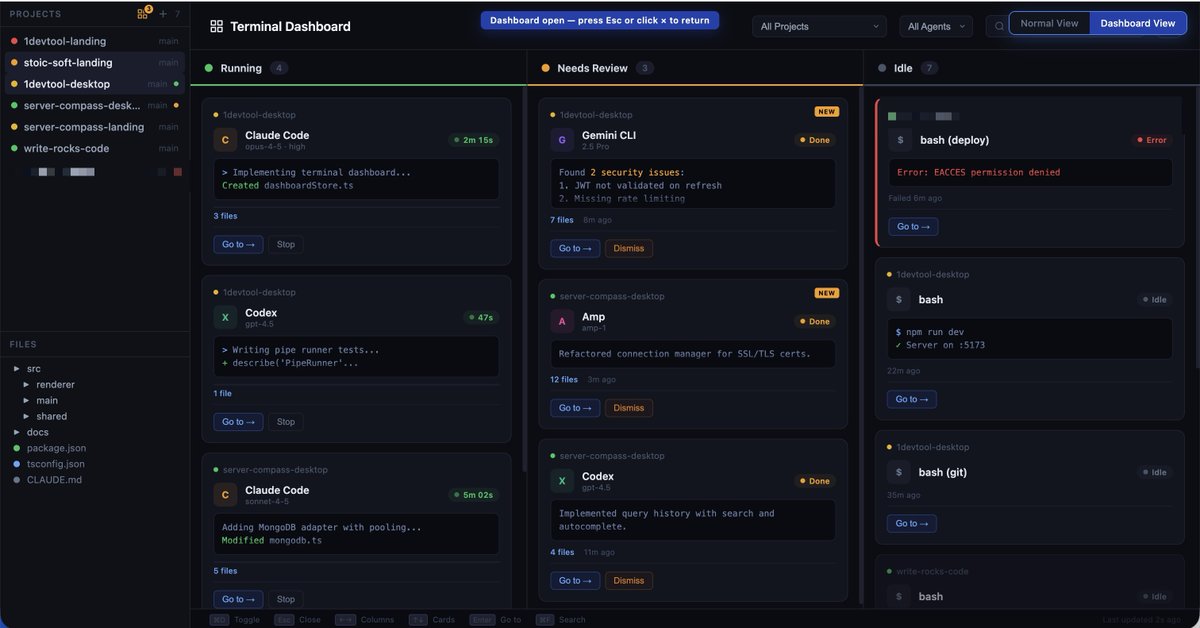
Task: Go to the bash (deploy) terminal
Action: tap(913, 227)
